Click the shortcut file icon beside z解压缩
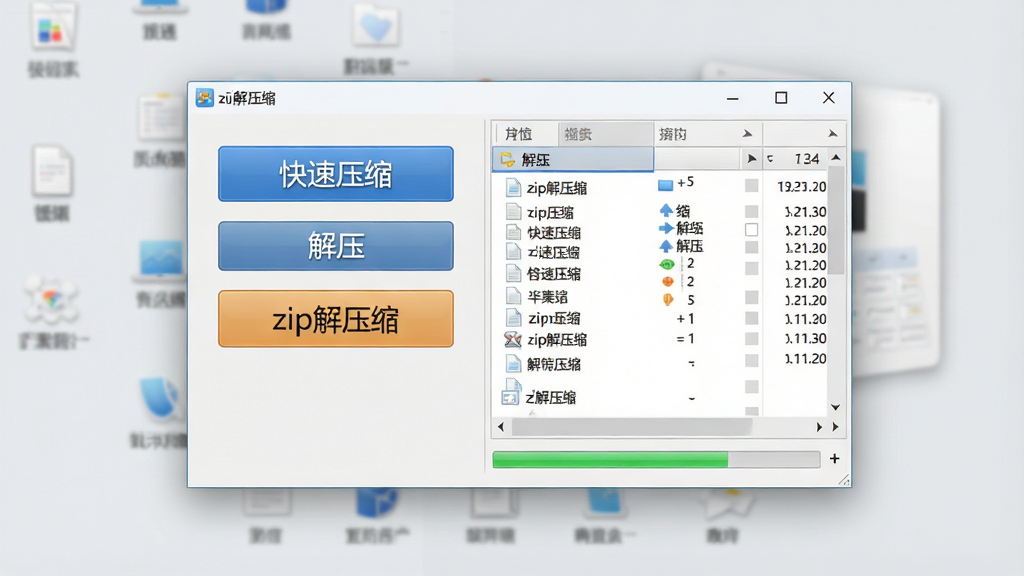The width and height of the screenshot is (1024, 576). pyautogui.click(x=511, y=393)
